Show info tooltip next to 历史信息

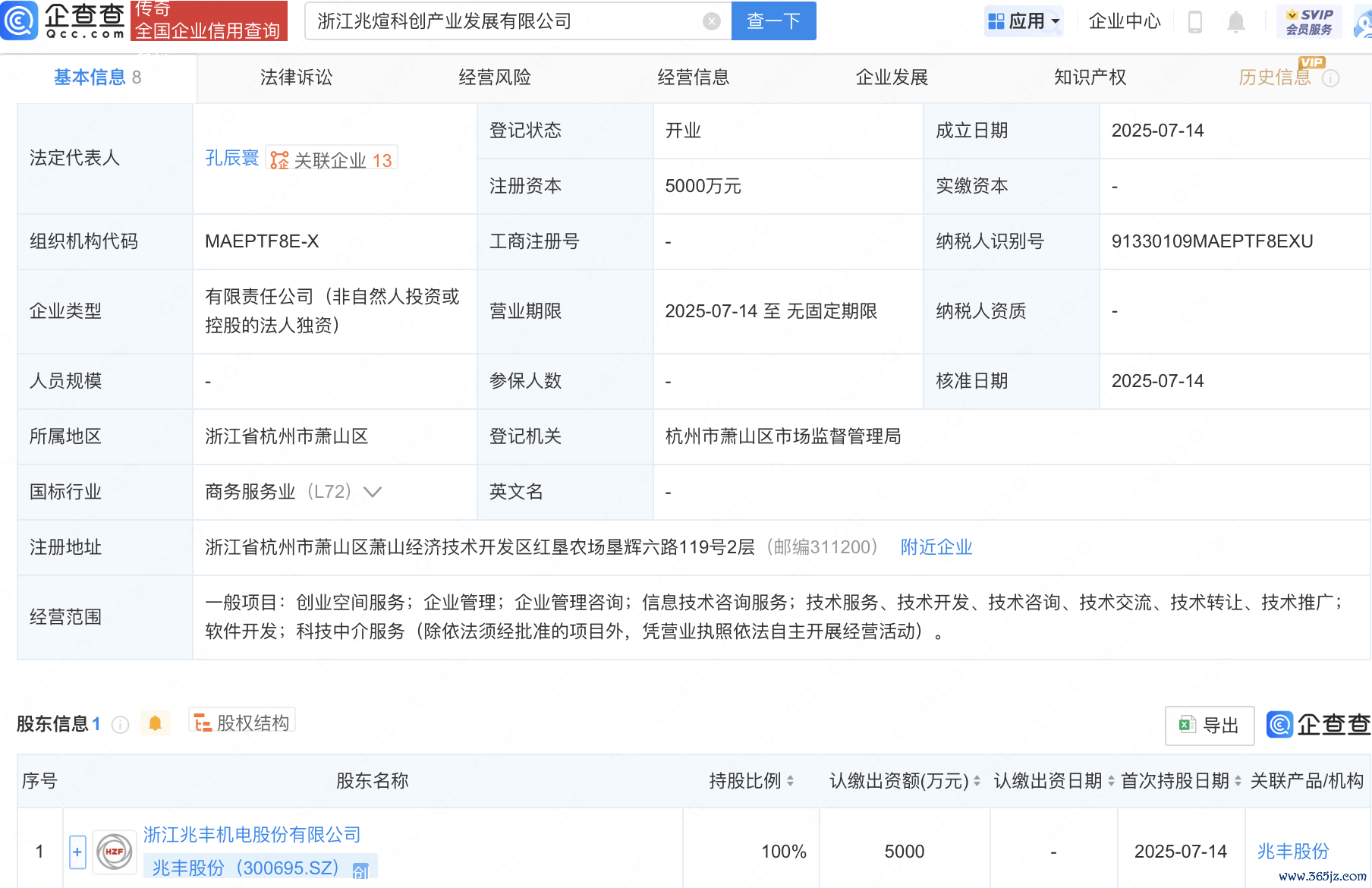(1331, 78)
